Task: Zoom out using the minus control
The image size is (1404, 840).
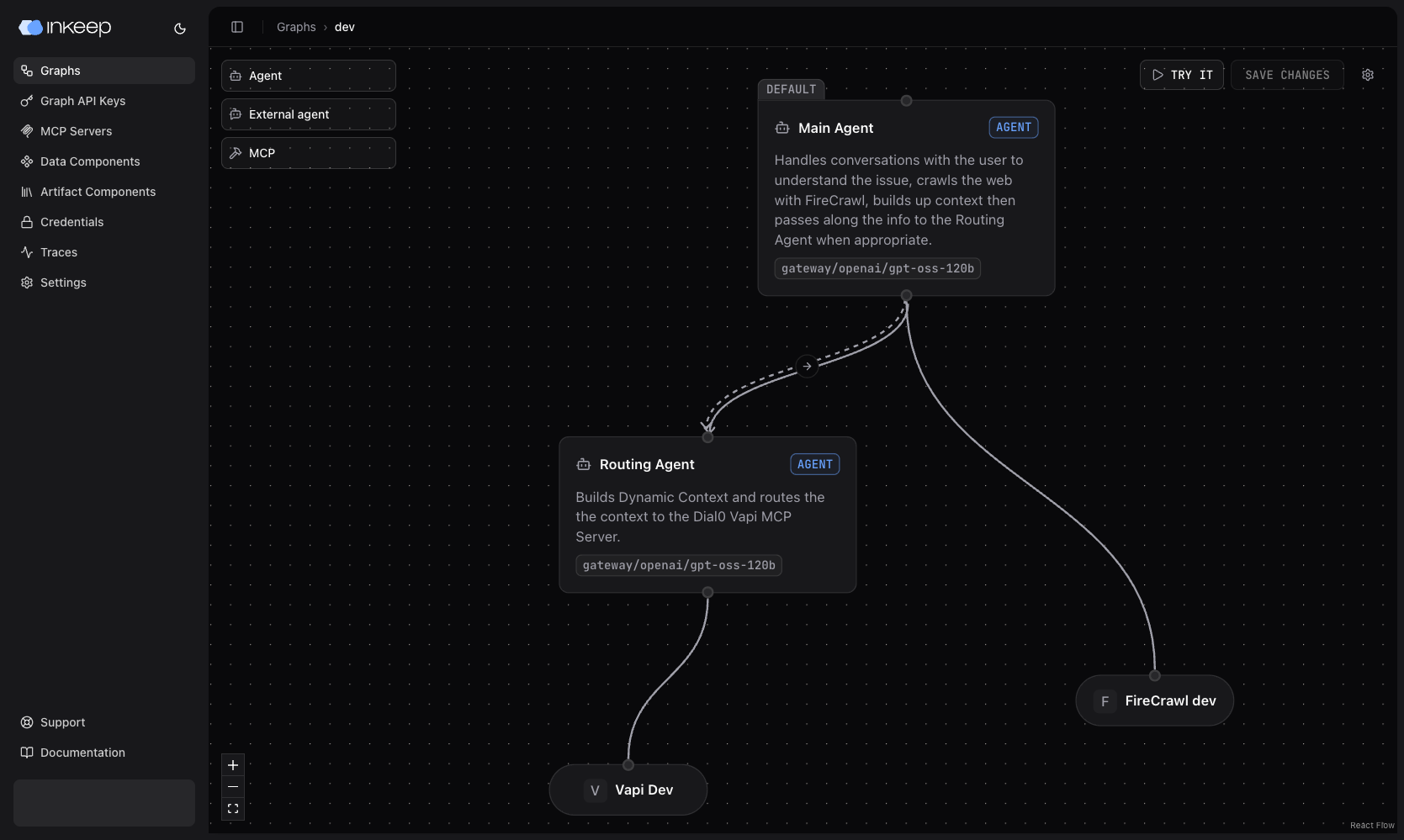Action: pyautogui.click(x=233, y=787)
